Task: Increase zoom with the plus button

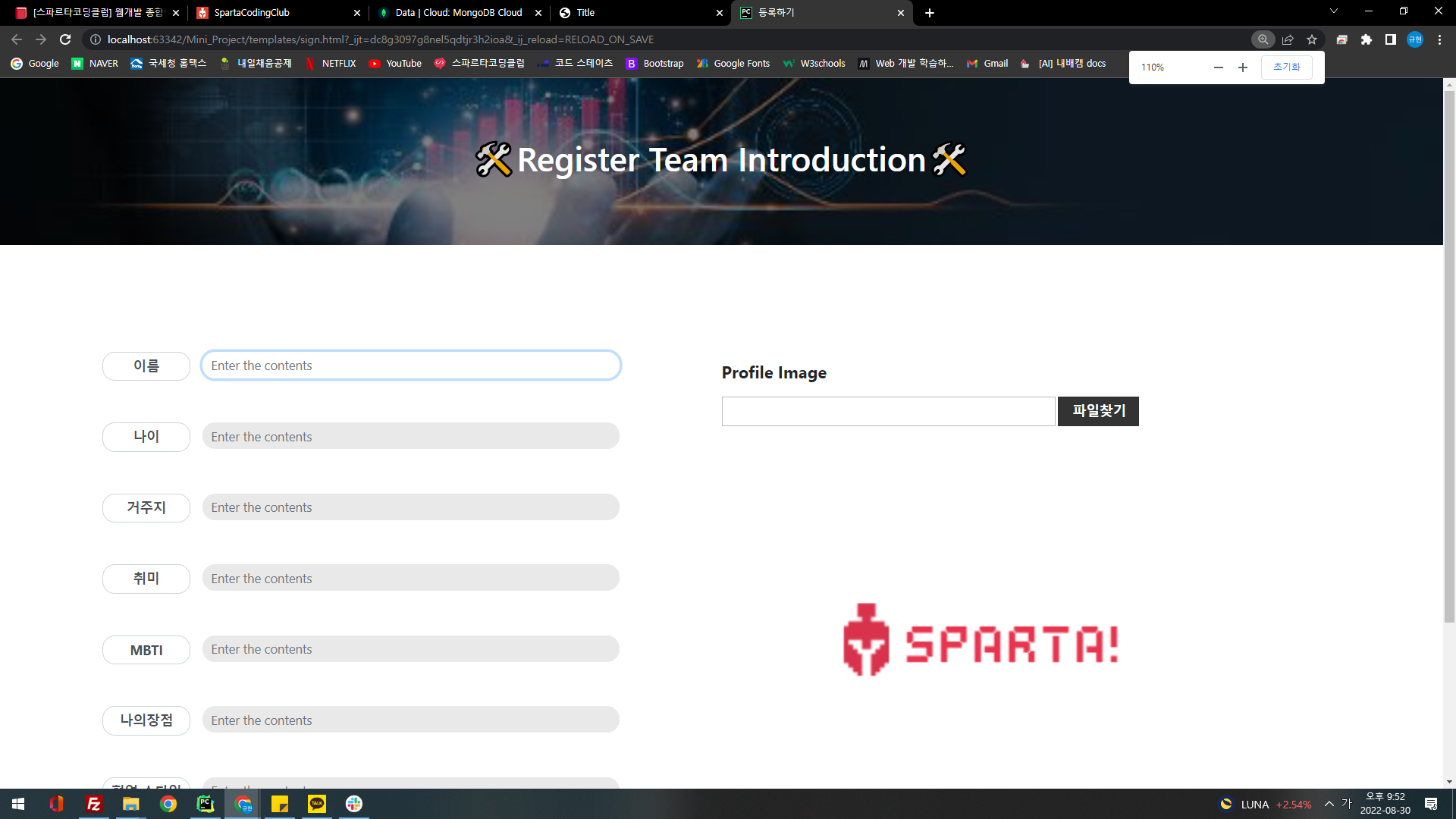Action: coord(1243,67)
